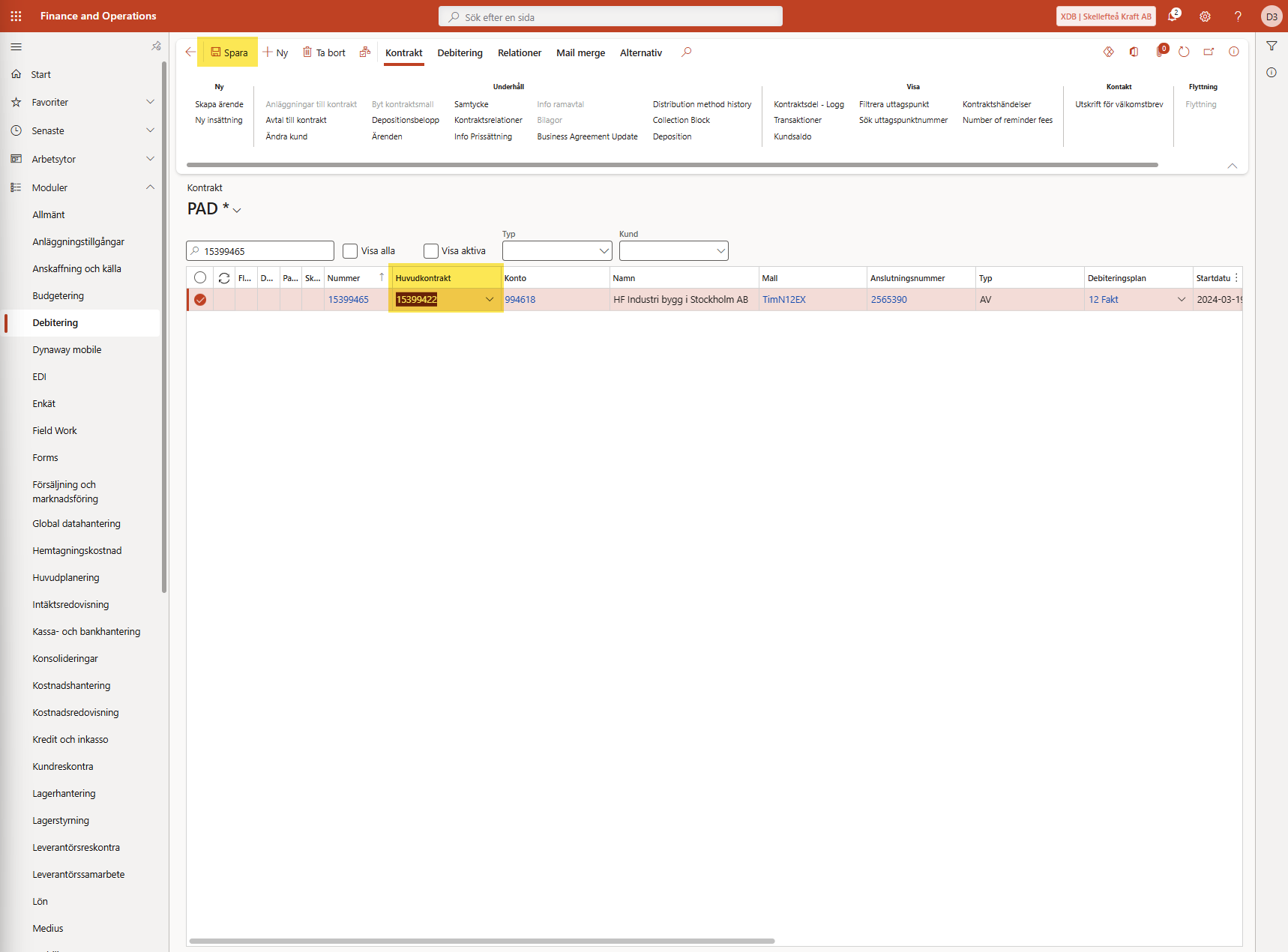Screen dimensions: 1288x952
Task: Click the grid refresh icon column header
Action: coord(224,278)
